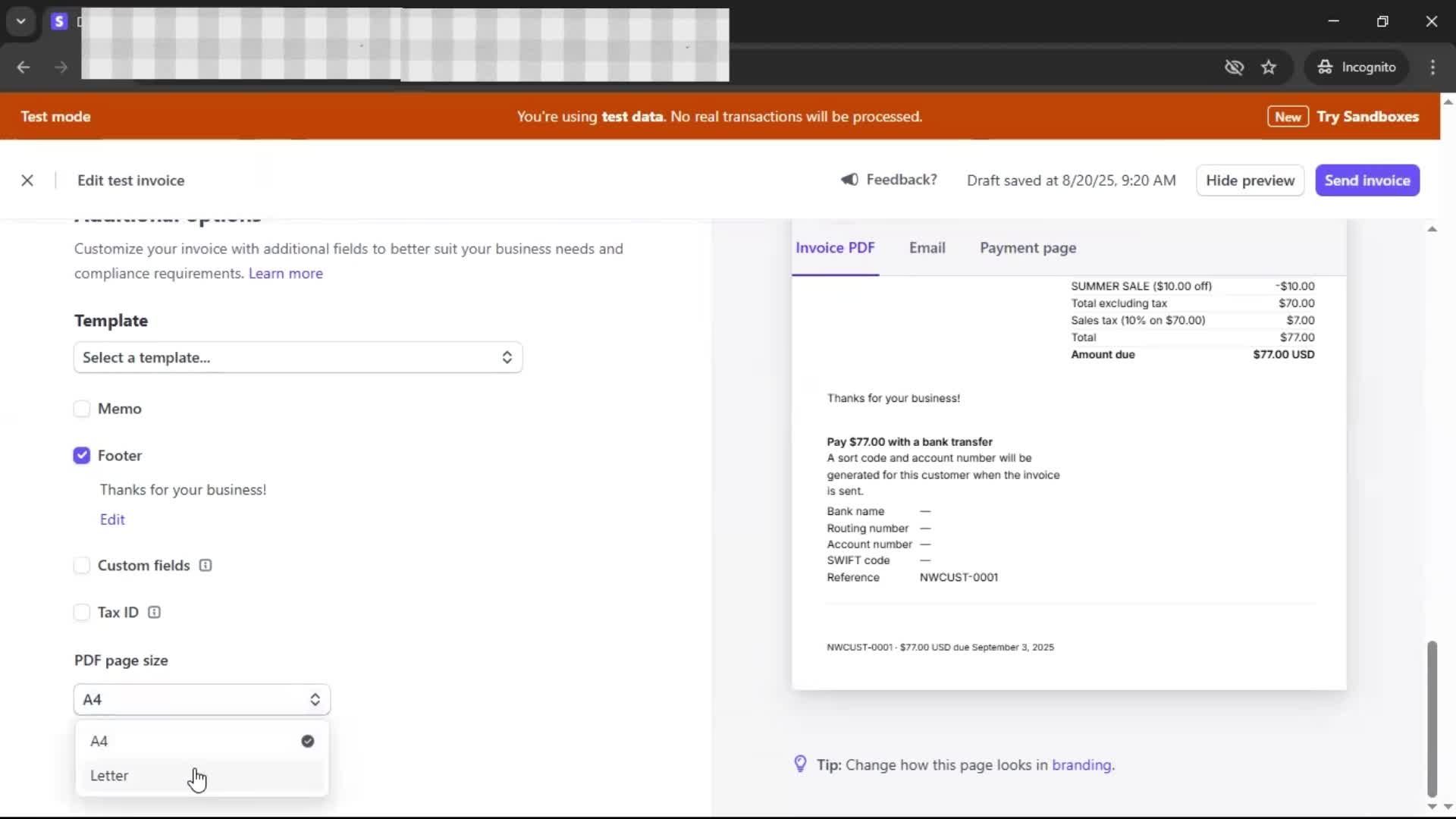
Task: Close the Edit test invoice editor
Action: tap(27, 180)
